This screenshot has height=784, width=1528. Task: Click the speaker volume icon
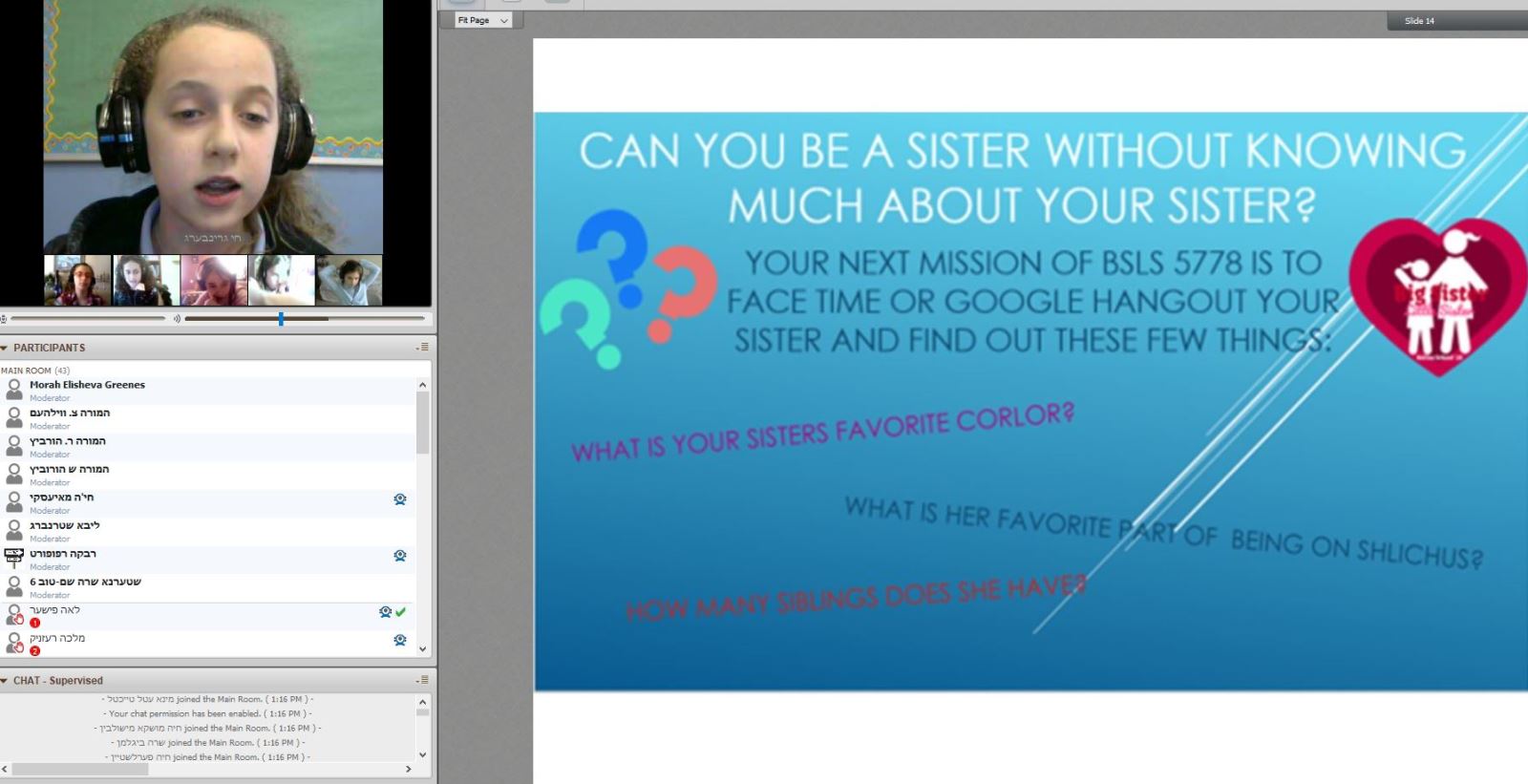coord(177,319)
